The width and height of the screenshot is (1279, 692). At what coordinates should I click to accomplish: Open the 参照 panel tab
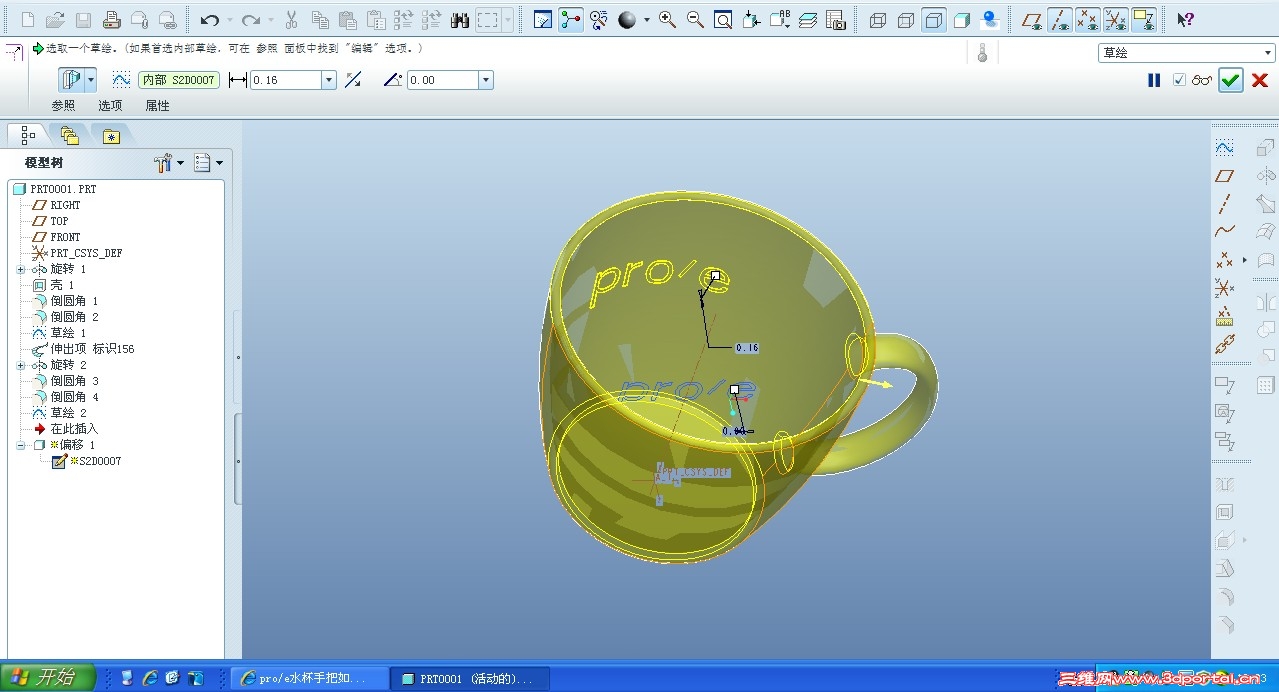(63, 105)
